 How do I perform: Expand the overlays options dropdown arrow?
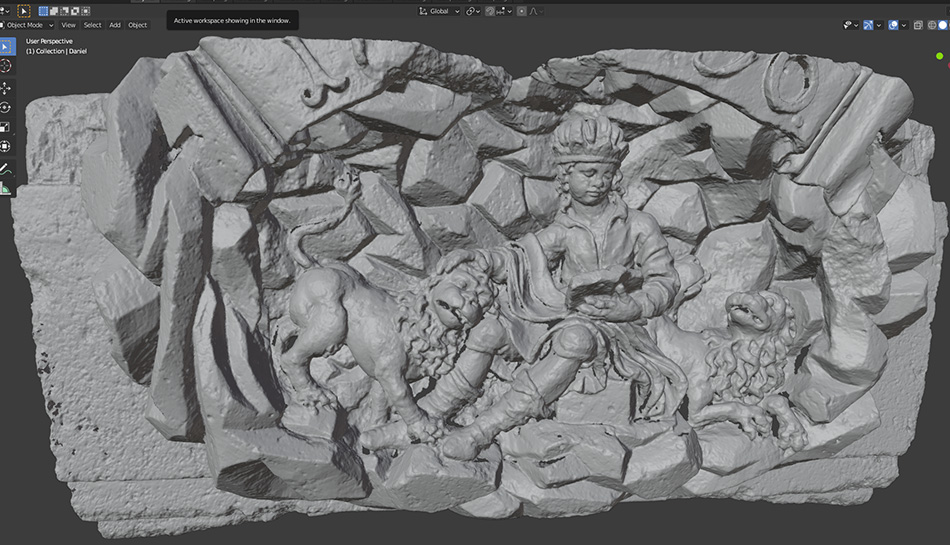click(904, 24)
